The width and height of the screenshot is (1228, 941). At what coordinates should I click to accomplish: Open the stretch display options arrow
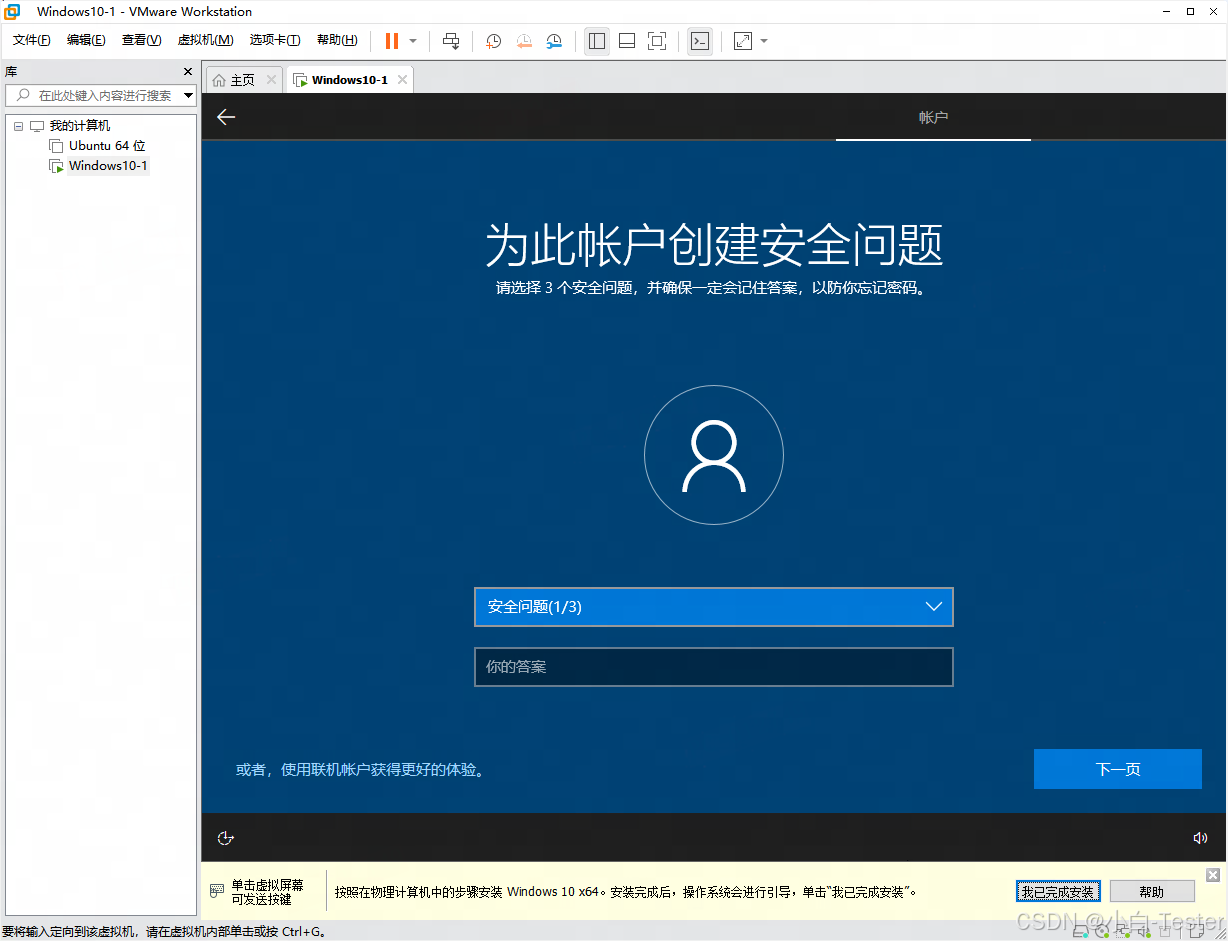click(x=764, y=41)
